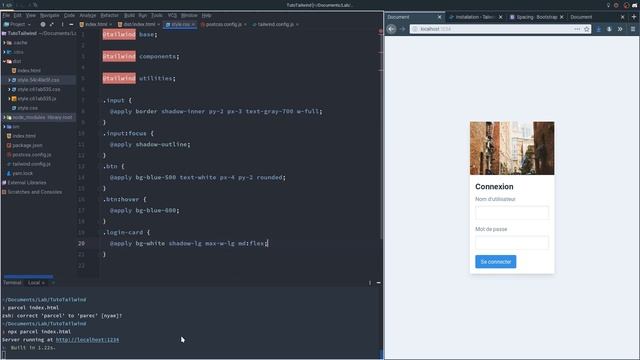
Task: Open the address bar page actions ellipsis
Action: tap(577, 29)
